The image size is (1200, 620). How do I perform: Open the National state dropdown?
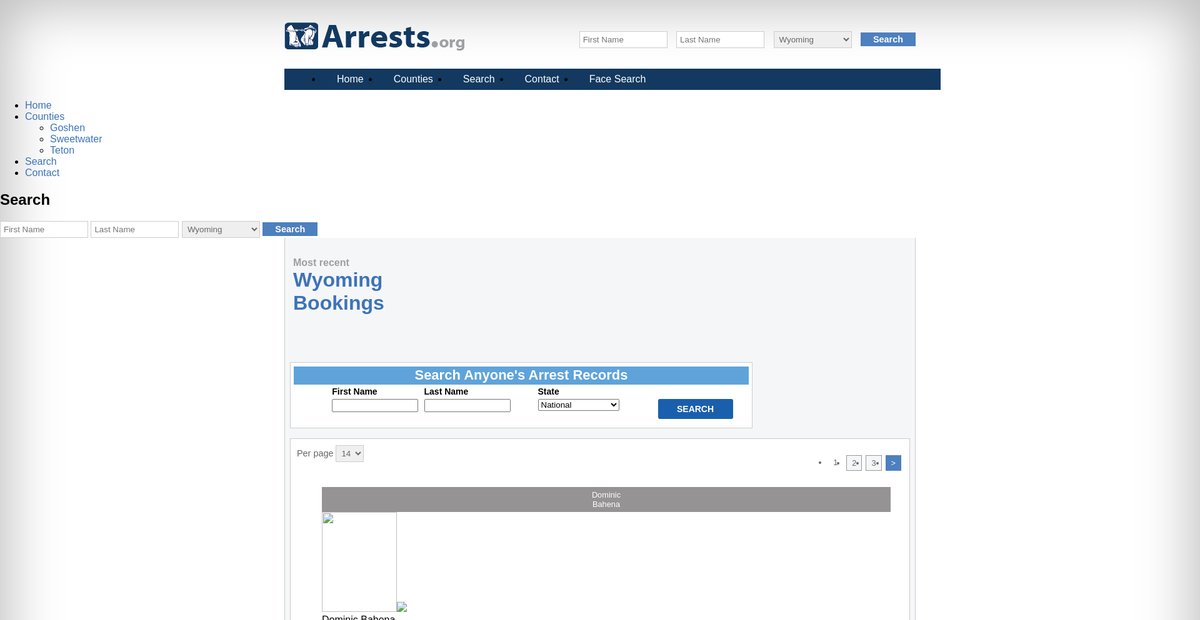point(579,405)
